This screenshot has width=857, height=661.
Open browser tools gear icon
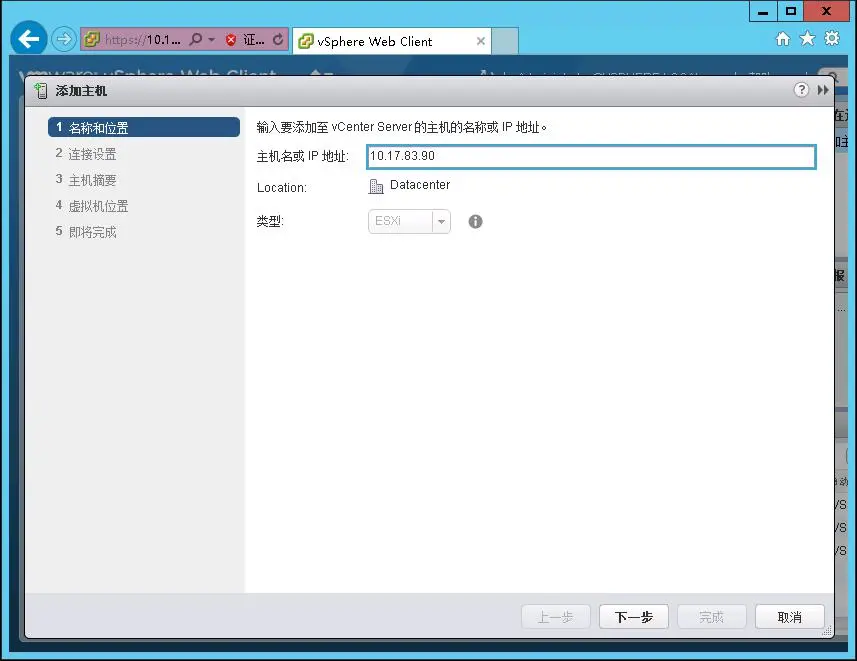coord(832,38)
